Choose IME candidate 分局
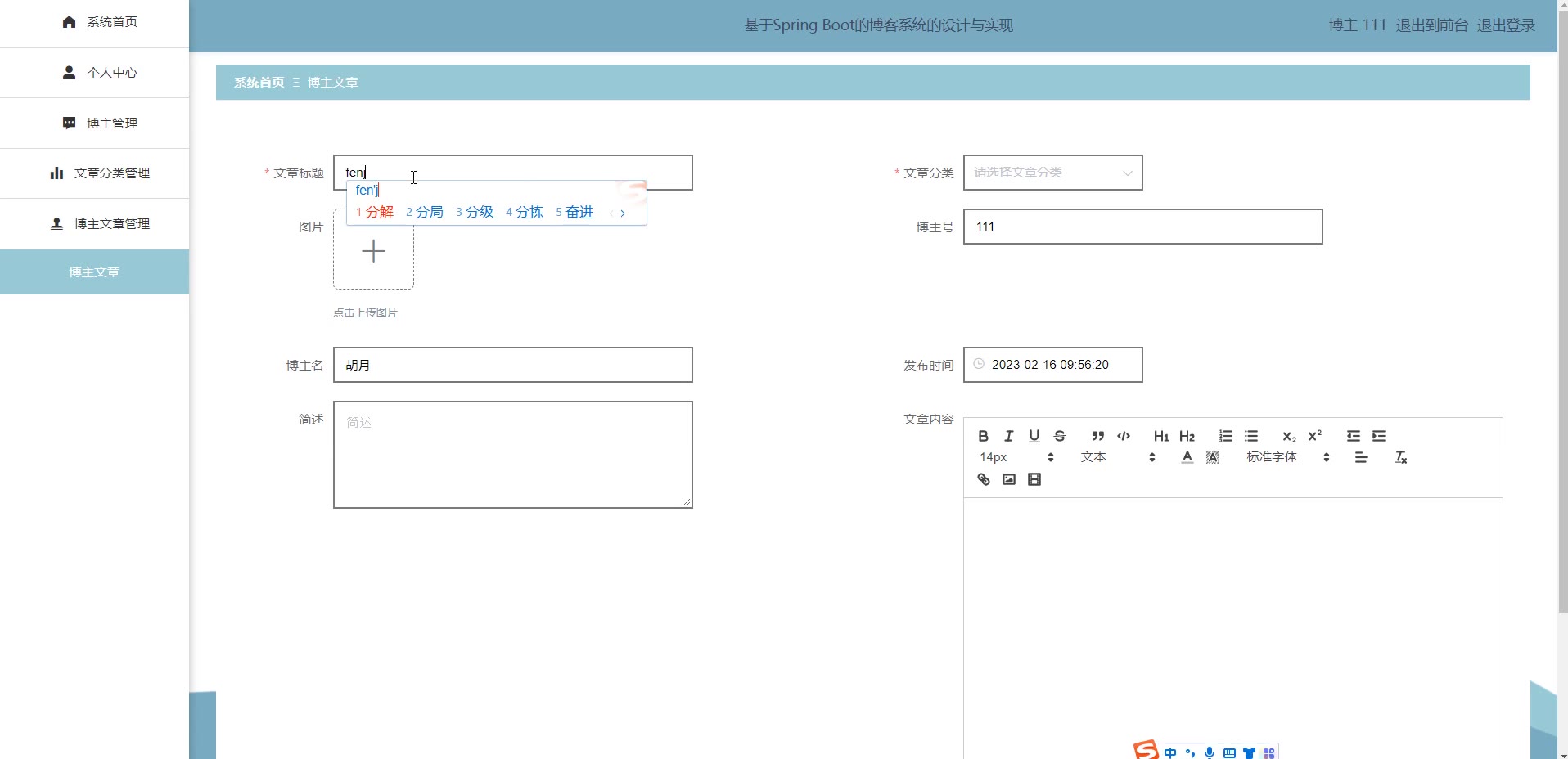 pos(425,213)
